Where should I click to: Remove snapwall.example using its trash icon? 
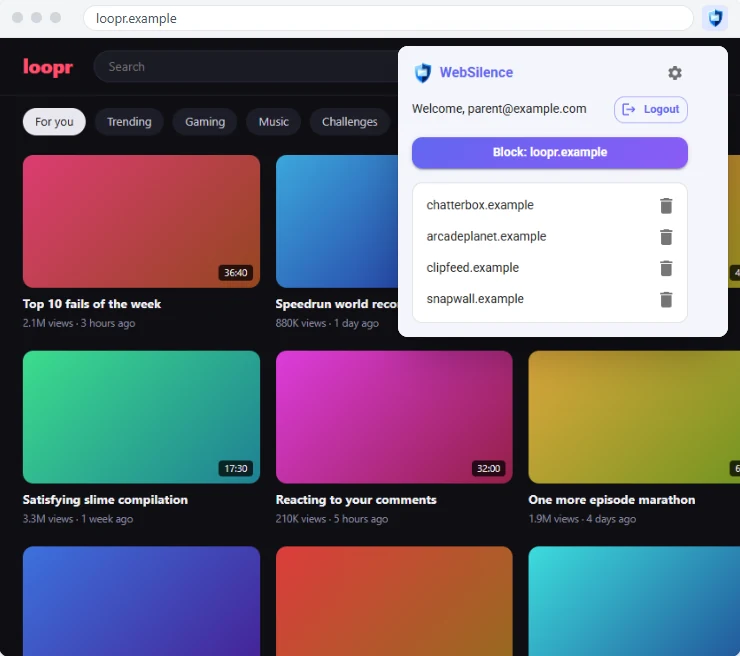pyautogui.click(x=666, y=299)
